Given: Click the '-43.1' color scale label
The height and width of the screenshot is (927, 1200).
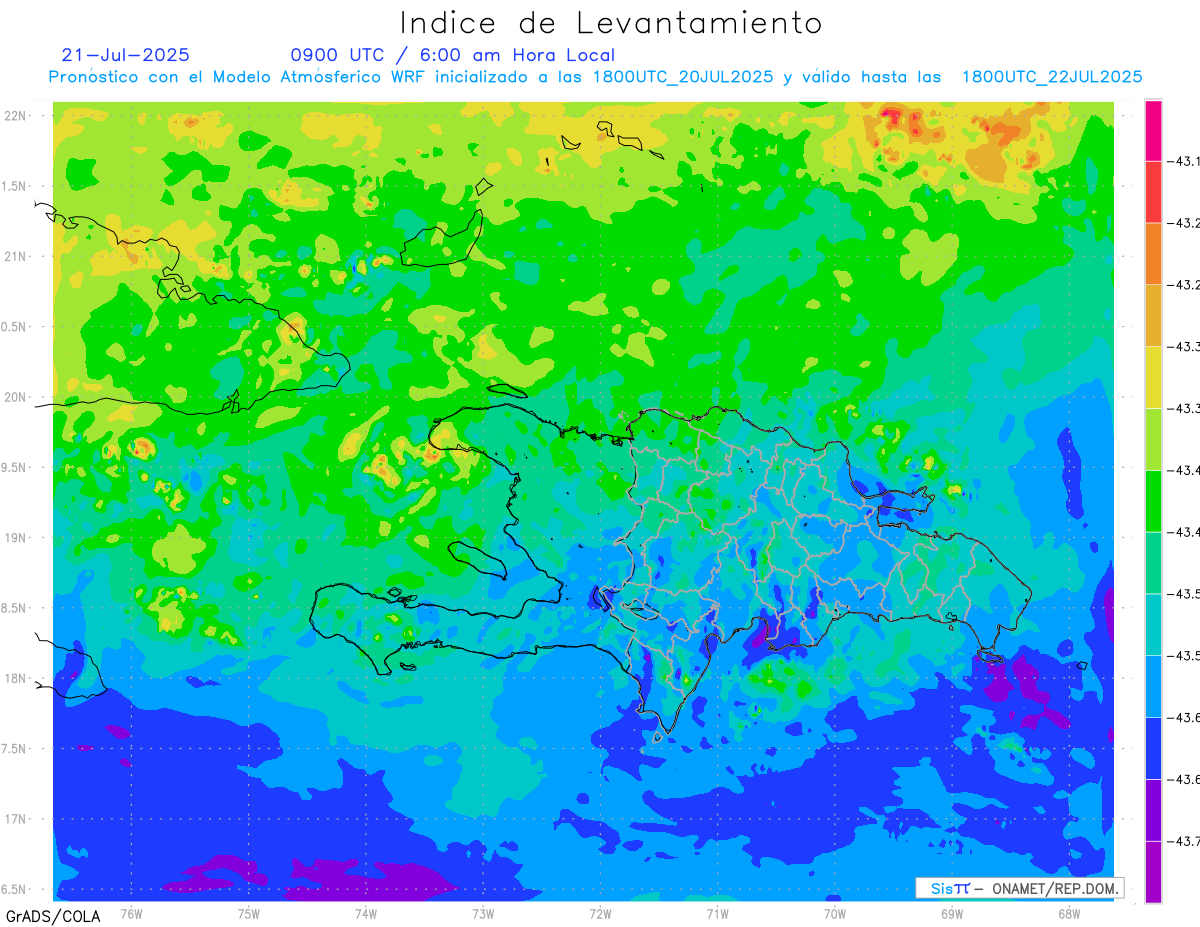Looking at the screenshot, I should [1185, 160].
